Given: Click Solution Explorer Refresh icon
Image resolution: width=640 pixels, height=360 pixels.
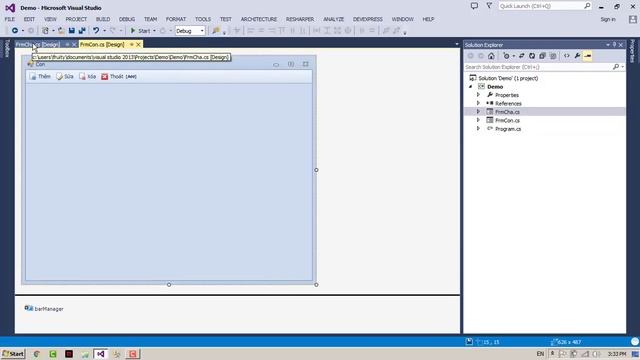Looking at the screenshot, I should click(x=532, y=56).
